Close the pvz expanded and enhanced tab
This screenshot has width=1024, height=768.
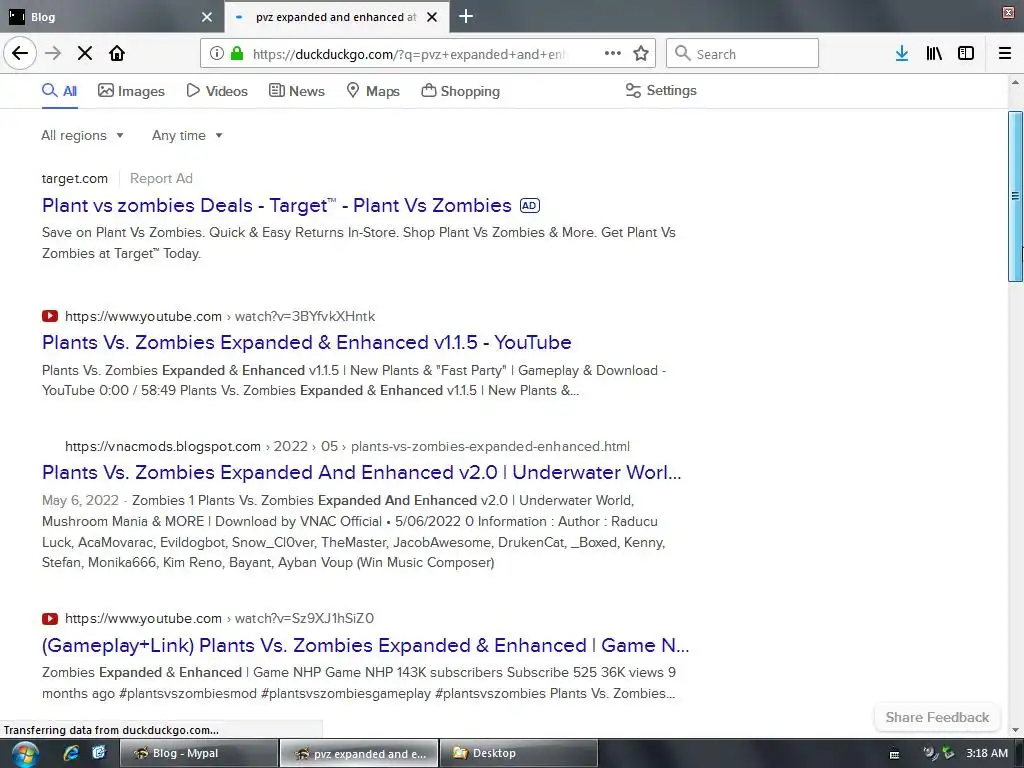coord(432,17)
